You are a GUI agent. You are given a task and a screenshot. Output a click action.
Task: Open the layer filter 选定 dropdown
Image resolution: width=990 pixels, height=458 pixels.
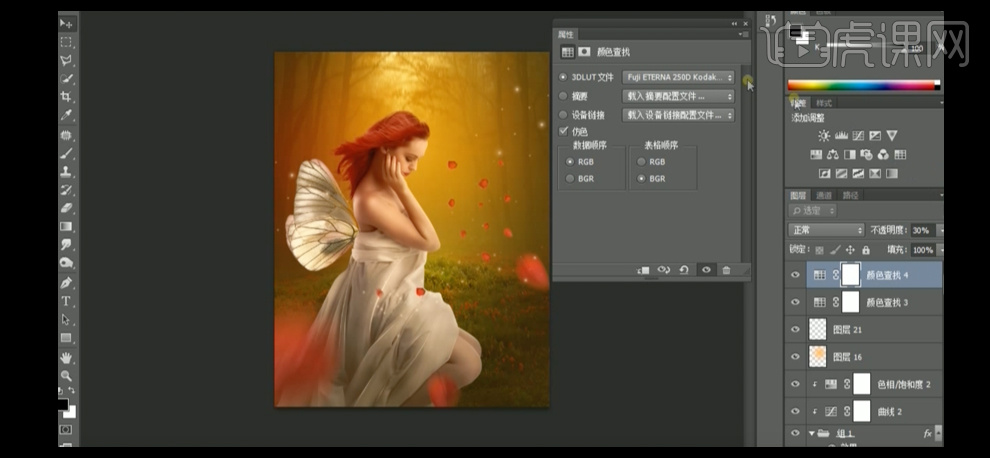(813, 210)
